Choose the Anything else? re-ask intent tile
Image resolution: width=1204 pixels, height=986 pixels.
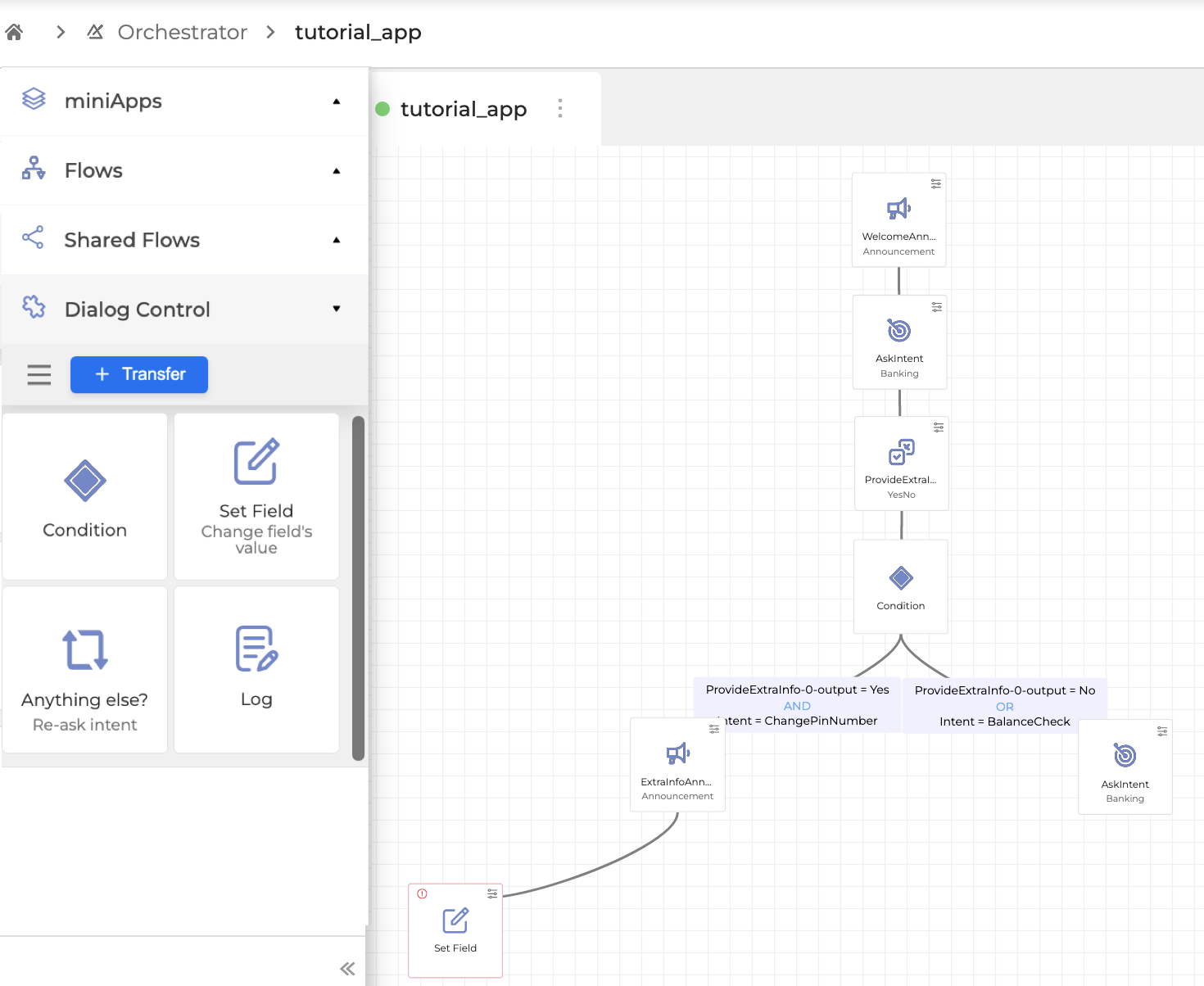click(x=85, y=670)
